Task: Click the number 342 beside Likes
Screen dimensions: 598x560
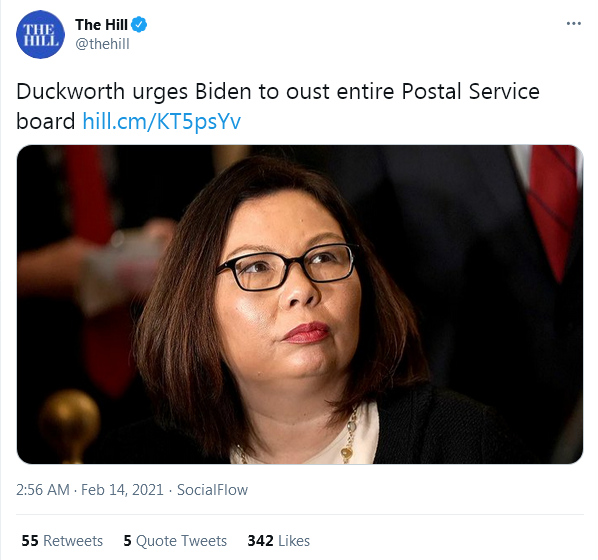Action: pyautogui.click(x=260, y=541)
